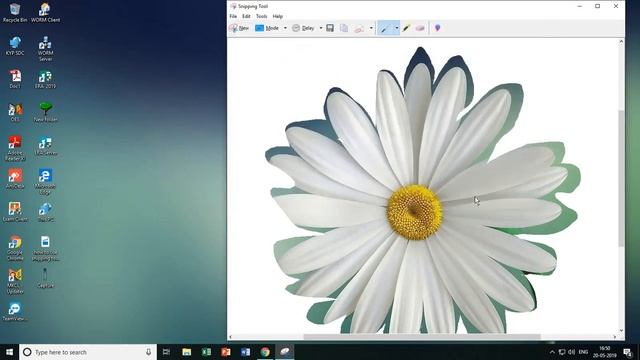The width and height of the screenshot is (640, 360).
Task: Select the TeamViewer desktop icon
Action: coord(15,312)
